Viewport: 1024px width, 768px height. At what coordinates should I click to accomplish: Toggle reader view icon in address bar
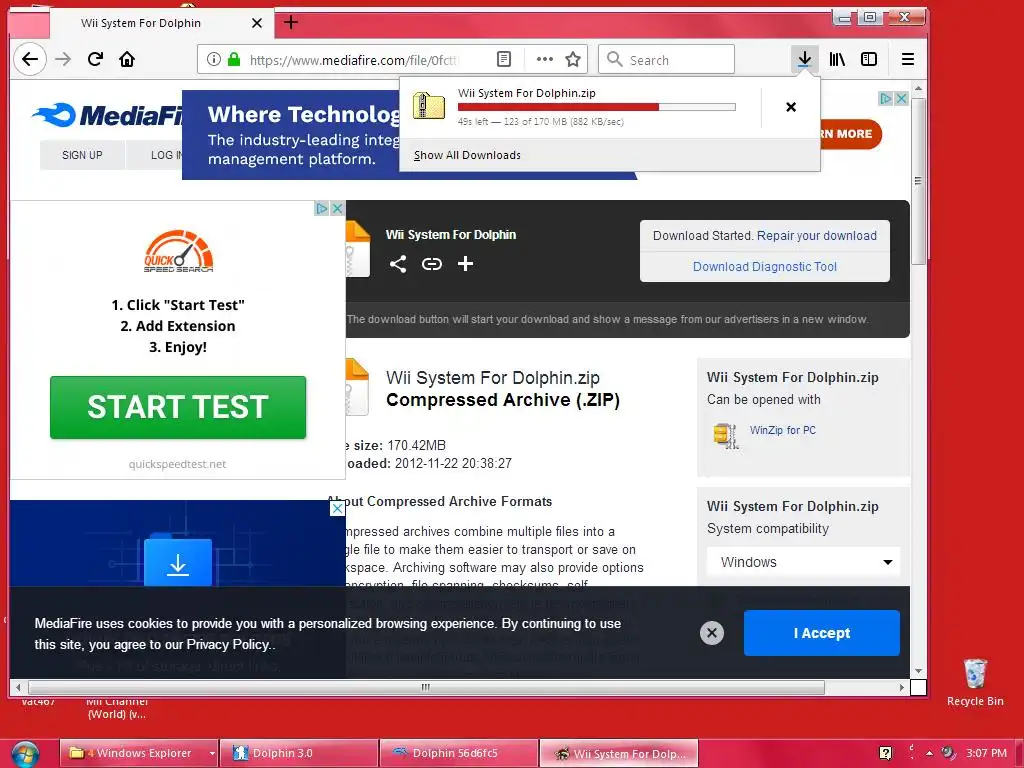point(504,59)
